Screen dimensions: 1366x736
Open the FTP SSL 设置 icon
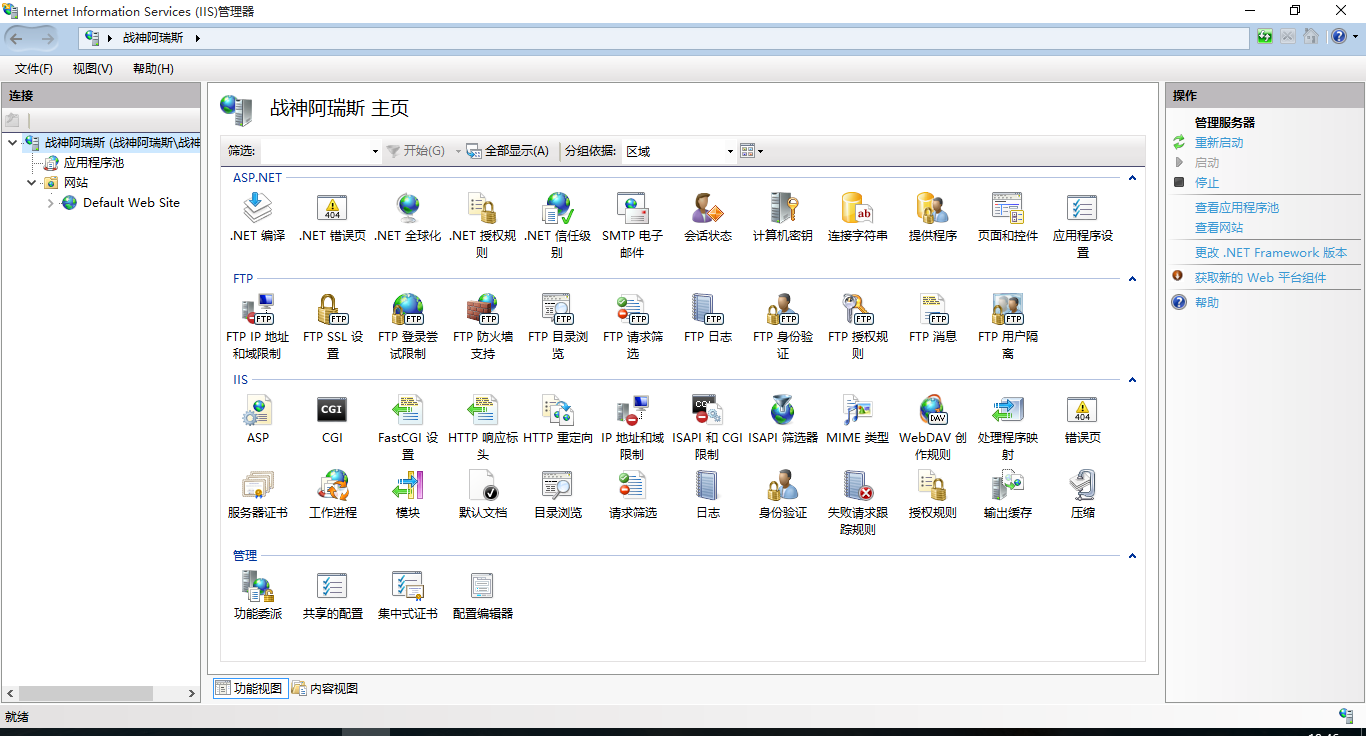(x=332, y=309)
